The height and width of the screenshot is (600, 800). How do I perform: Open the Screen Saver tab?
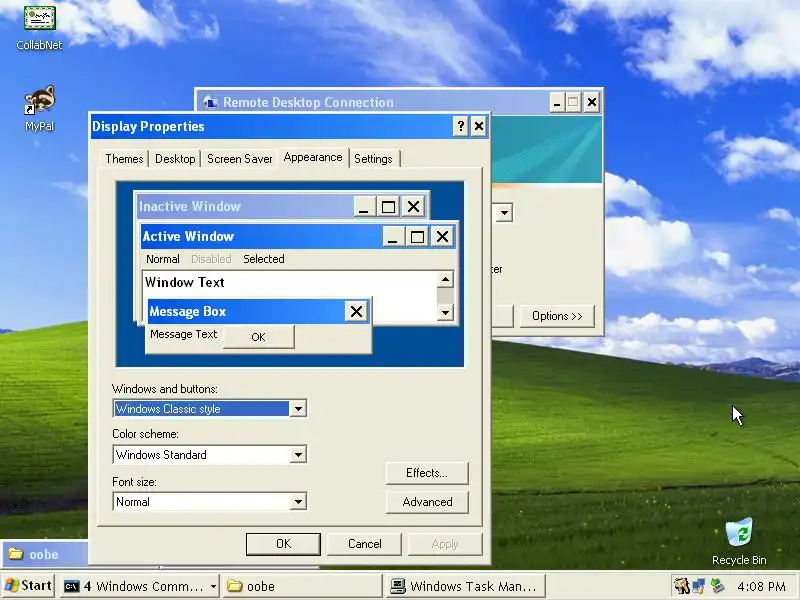tap(239, 159)
